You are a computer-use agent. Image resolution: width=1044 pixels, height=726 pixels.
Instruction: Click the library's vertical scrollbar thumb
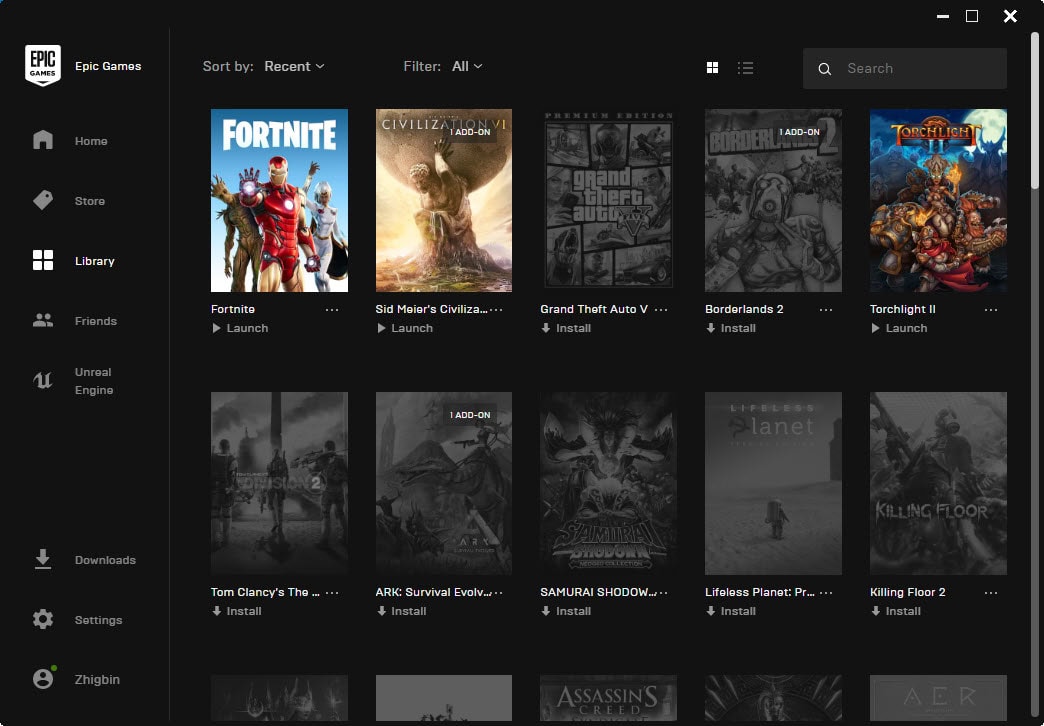(1035, 110)
